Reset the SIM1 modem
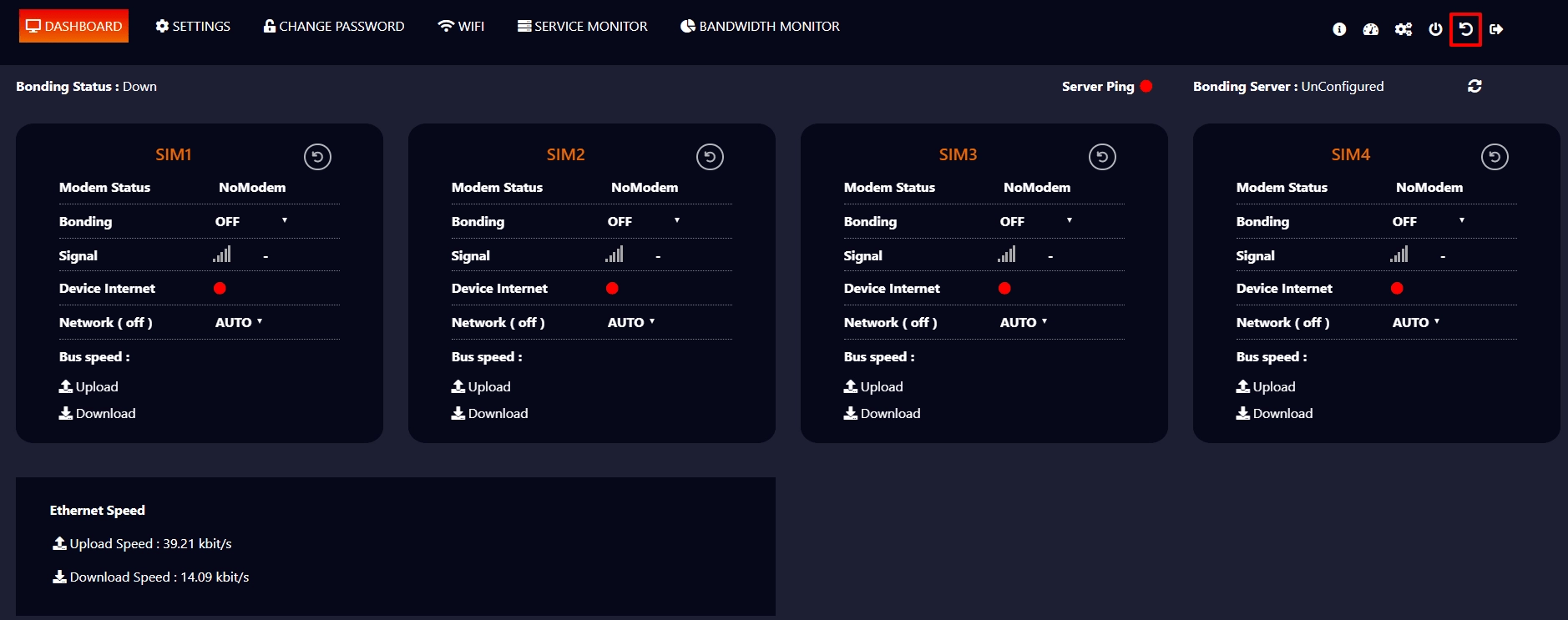The image size is (1568, 620). [x=317, y=157]
